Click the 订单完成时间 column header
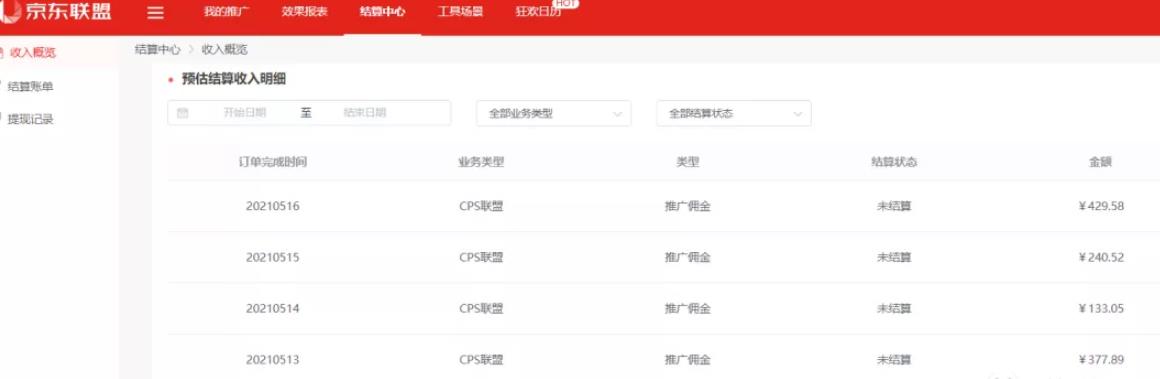The image size is (1160, 379). click(272, 162)
